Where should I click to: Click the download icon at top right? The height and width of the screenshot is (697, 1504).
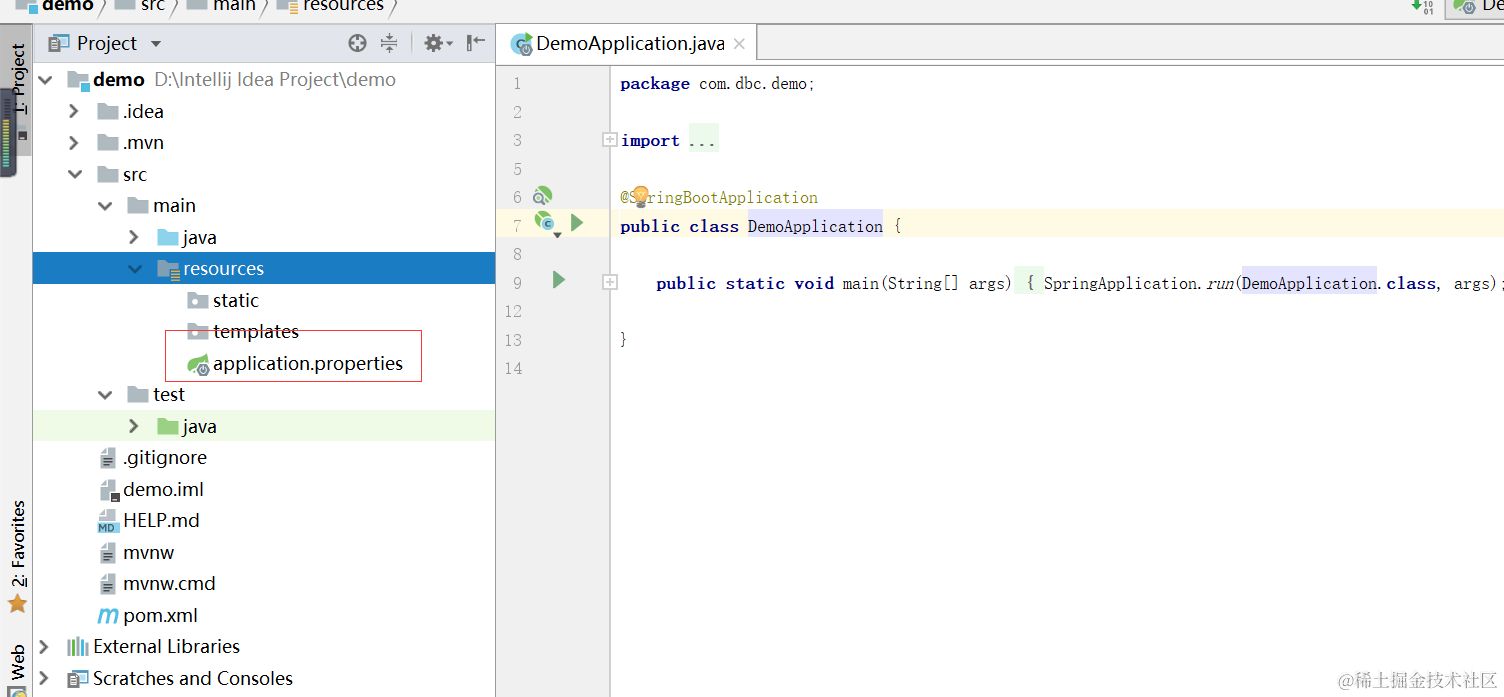coord(1422,6)
